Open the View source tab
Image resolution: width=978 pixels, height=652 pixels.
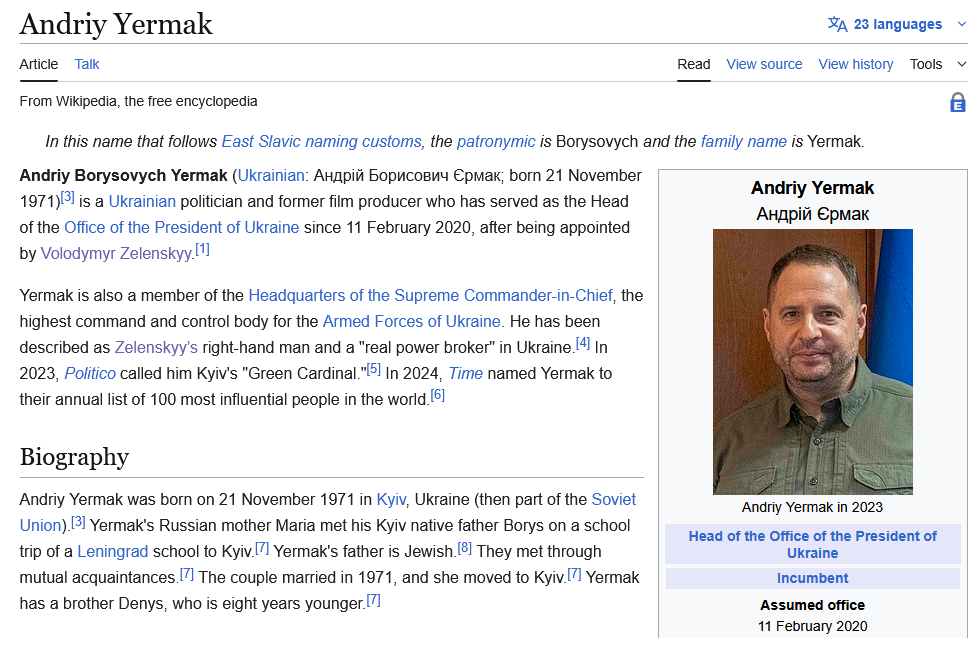764,64
